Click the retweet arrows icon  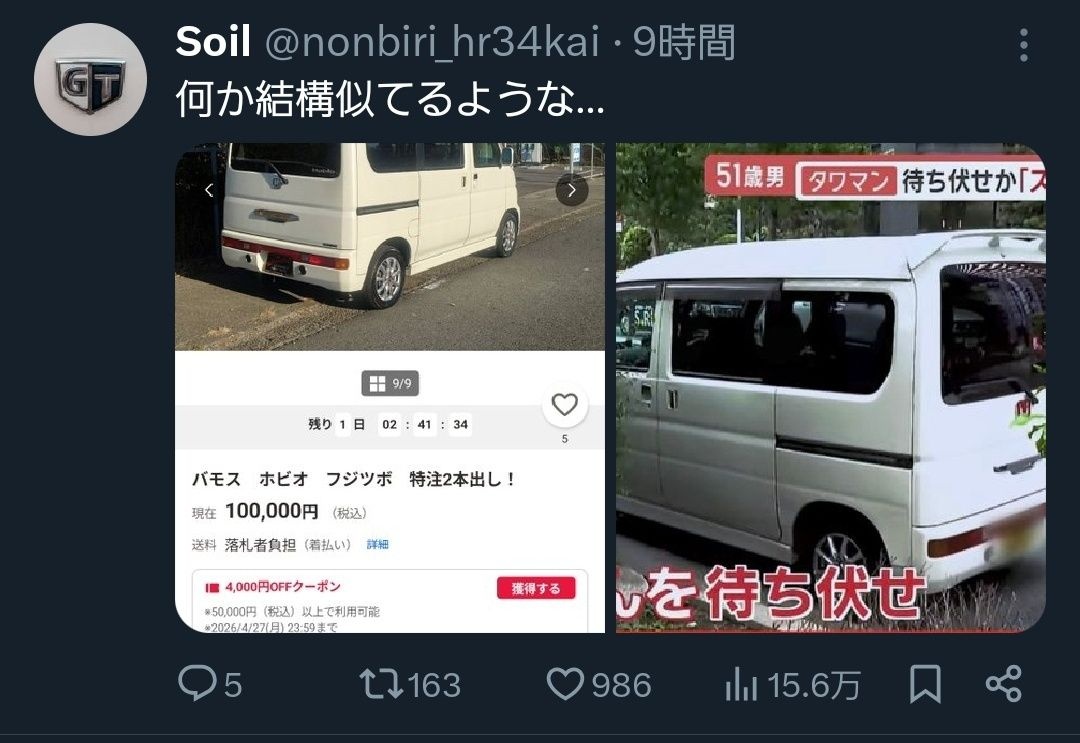[381, 684]
